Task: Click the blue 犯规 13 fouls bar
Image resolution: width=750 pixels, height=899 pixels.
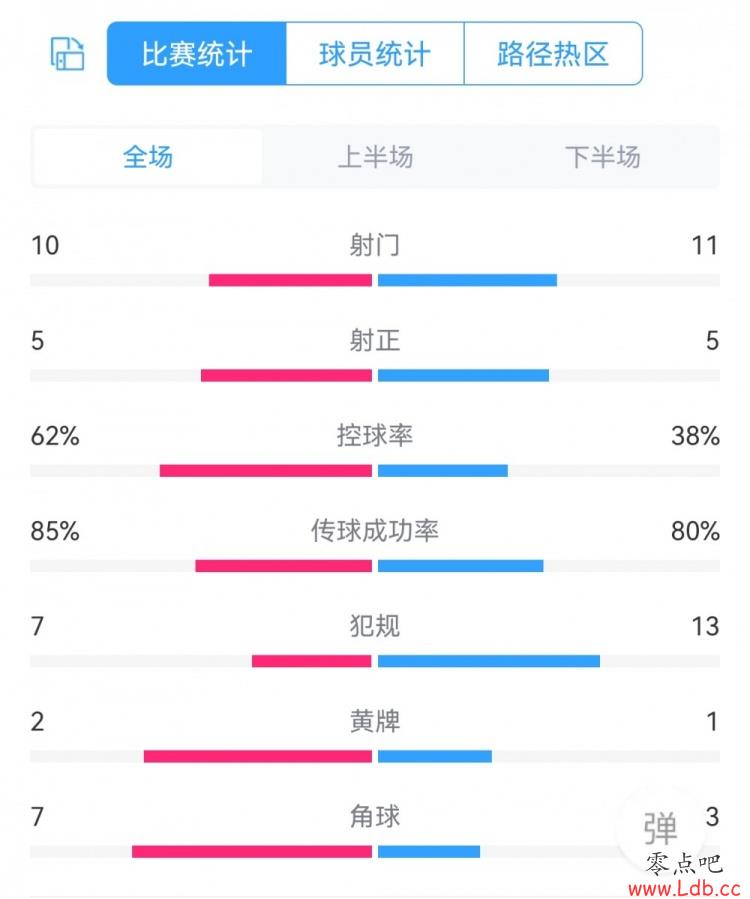Action: pos(489,661)
